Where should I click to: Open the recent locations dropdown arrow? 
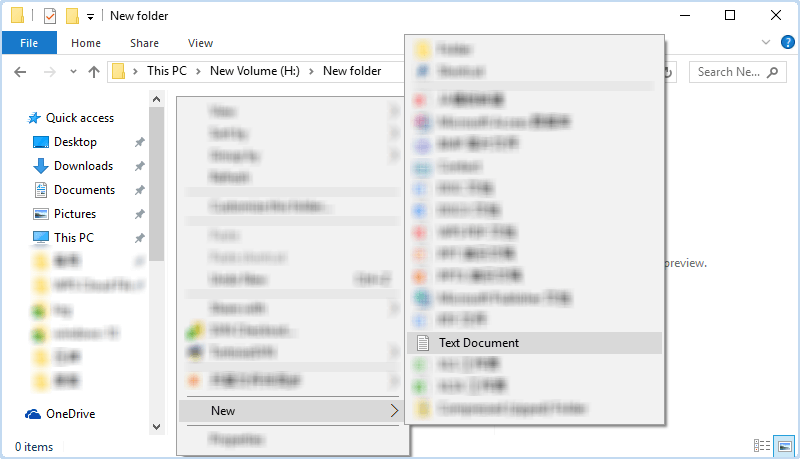click(x=73, y=72)
